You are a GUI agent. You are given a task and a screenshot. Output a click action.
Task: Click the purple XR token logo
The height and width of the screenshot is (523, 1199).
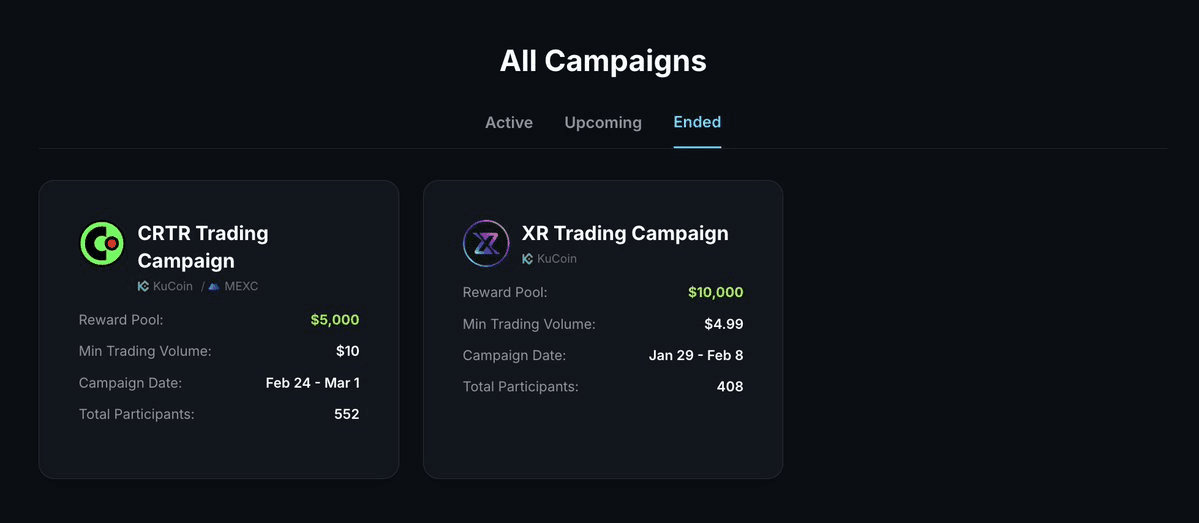[x=486, y=243]
